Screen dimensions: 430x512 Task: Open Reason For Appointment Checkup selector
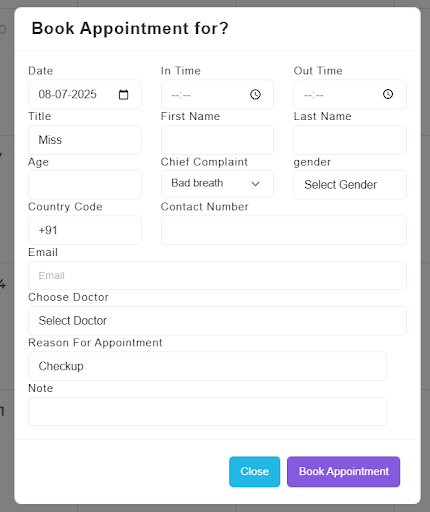point(208,366)
